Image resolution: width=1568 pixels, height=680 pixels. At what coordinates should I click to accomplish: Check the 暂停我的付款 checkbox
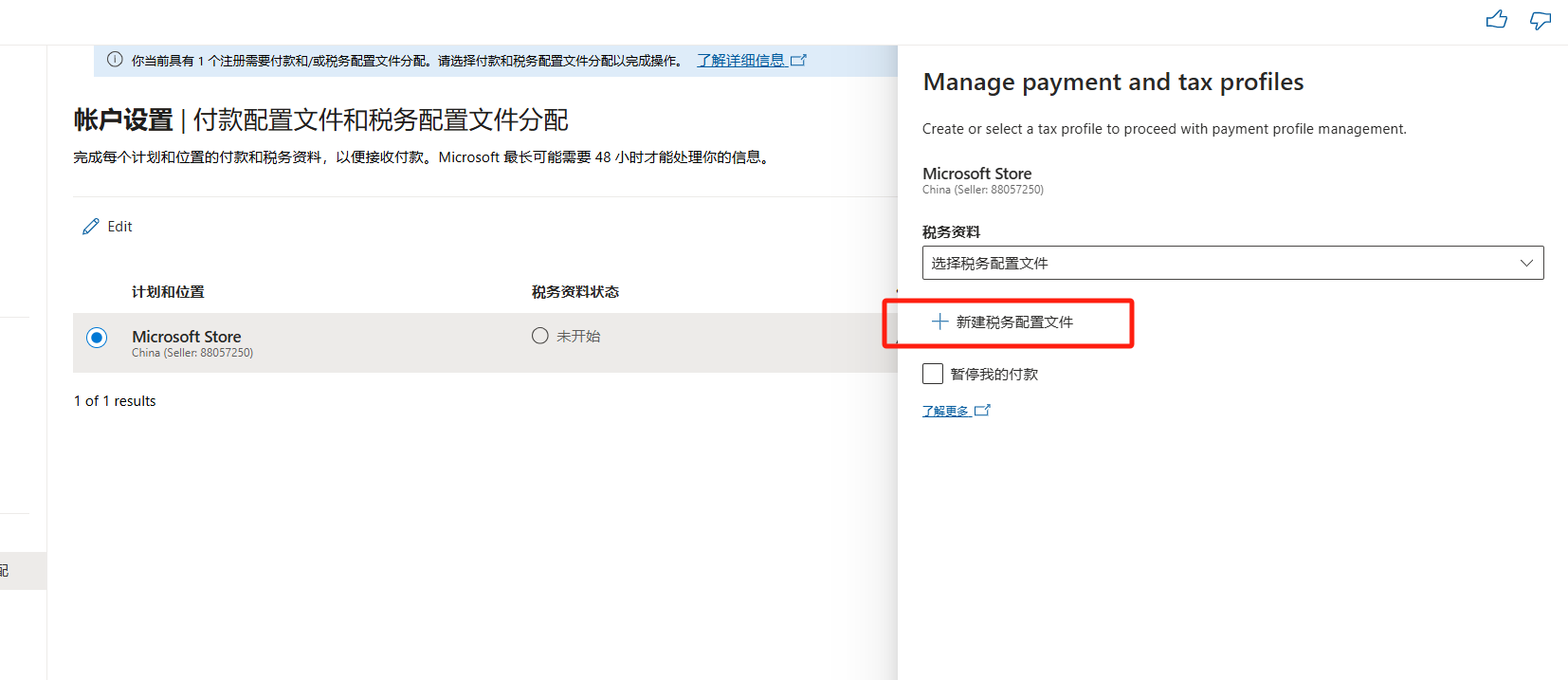tap(933, 374)
